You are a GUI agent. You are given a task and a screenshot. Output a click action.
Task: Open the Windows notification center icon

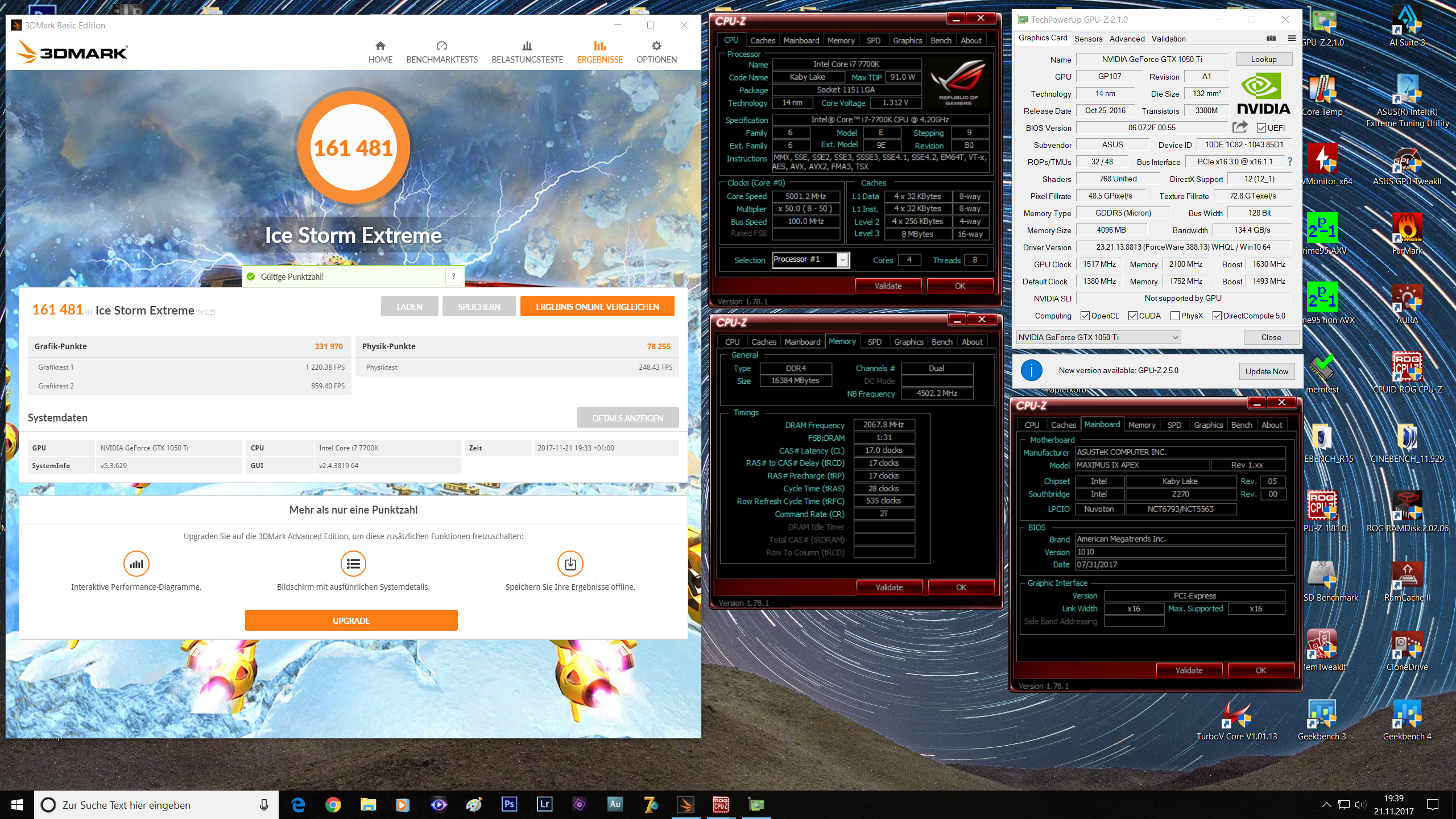(x=1433, y=804)
